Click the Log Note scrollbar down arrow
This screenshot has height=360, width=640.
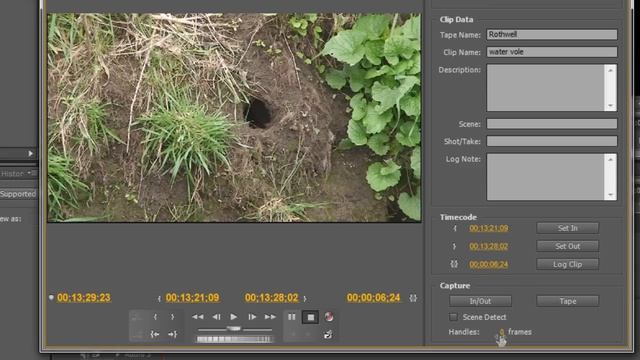coord(611,195)
